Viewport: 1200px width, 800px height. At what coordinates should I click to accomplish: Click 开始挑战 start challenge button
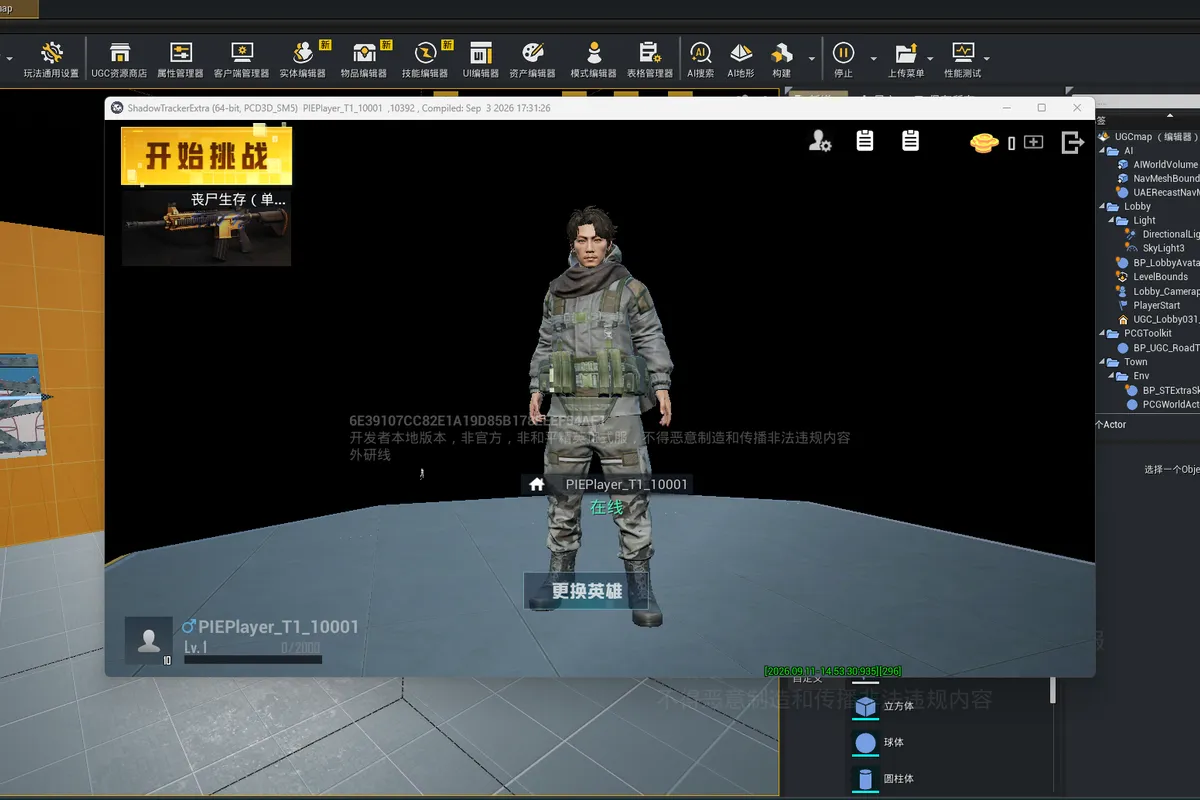pos(207,156)
